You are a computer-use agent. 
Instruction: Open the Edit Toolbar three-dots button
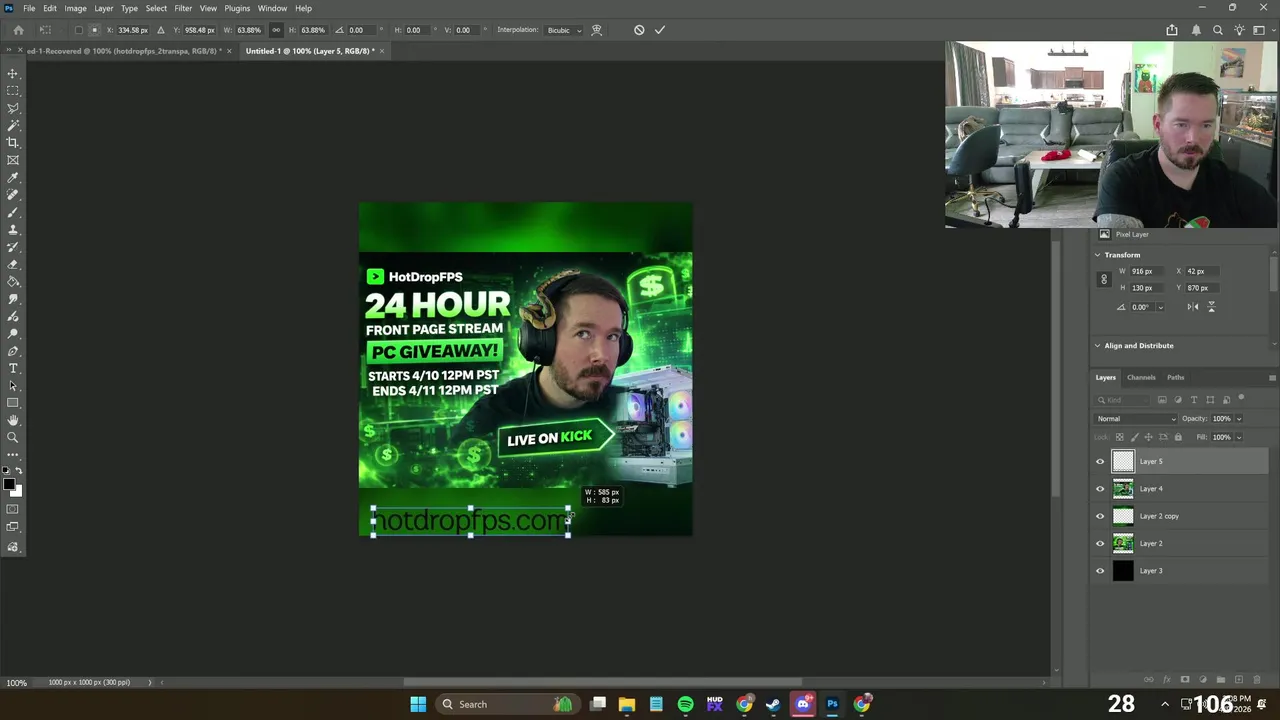(13, 455)
